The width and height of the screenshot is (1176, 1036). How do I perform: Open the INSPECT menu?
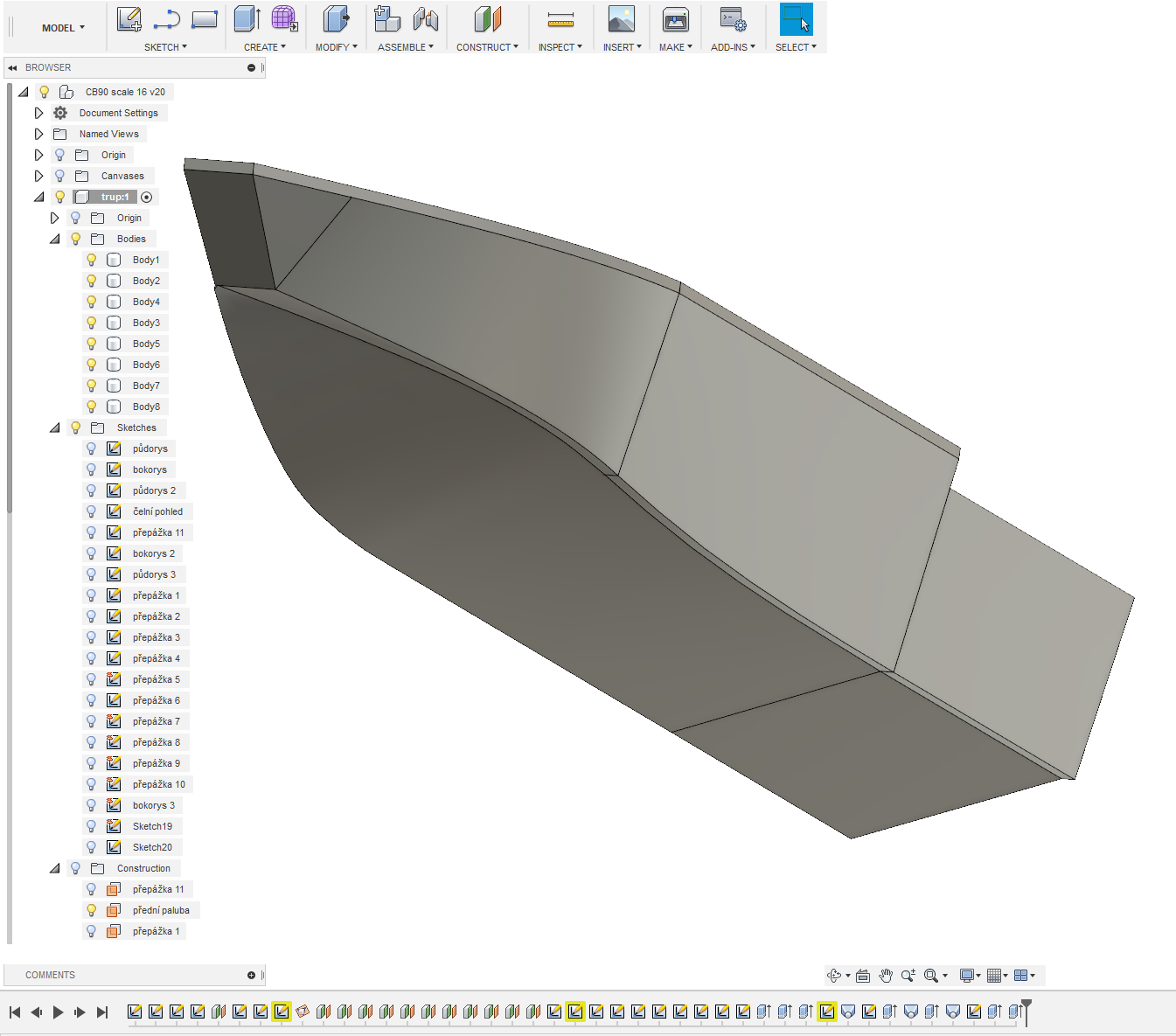click(x=560, y=47)
